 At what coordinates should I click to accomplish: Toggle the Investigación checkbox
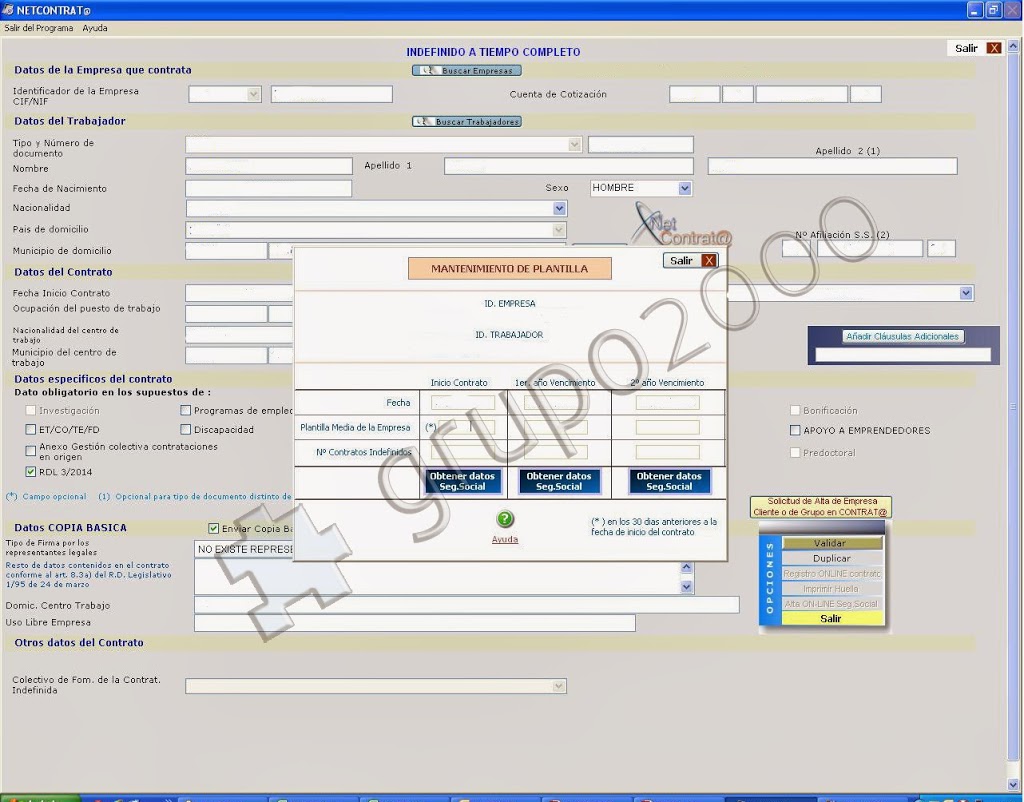(31, 410)
